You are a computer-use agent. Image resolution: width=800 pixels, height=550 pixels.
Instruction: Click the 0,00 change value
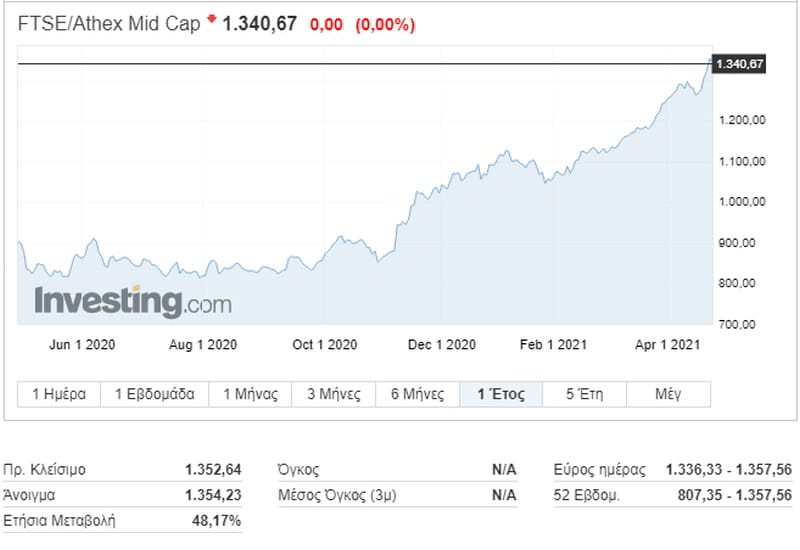pos(327,24)
